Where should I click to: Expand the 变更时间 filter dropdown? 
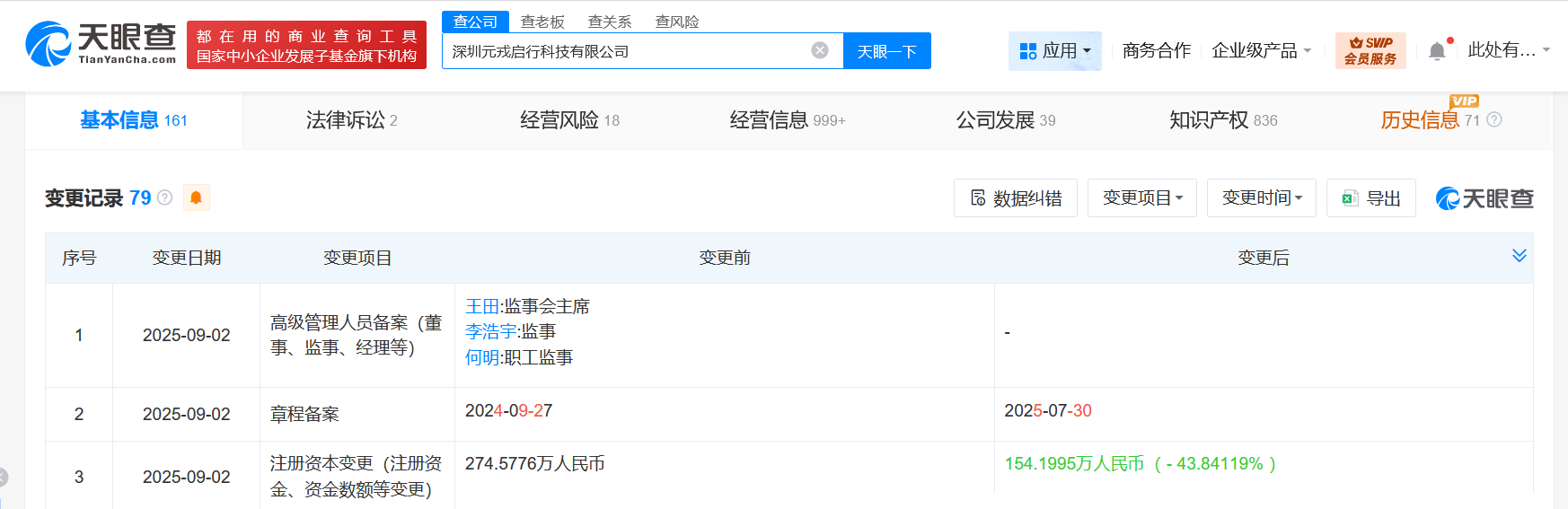1261,197
